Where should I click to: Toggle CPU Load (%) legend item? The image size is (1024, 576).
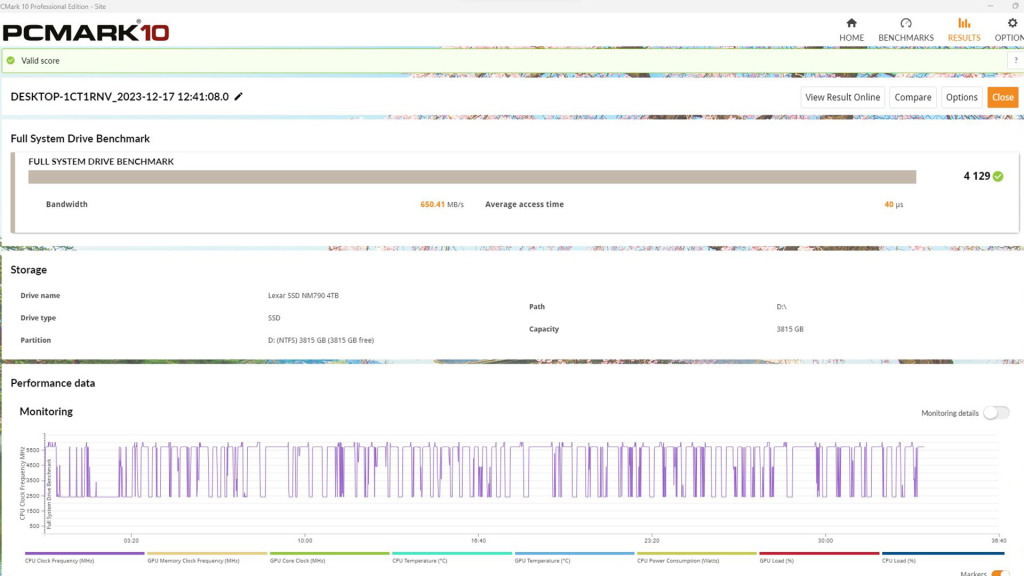click(942, 557)
